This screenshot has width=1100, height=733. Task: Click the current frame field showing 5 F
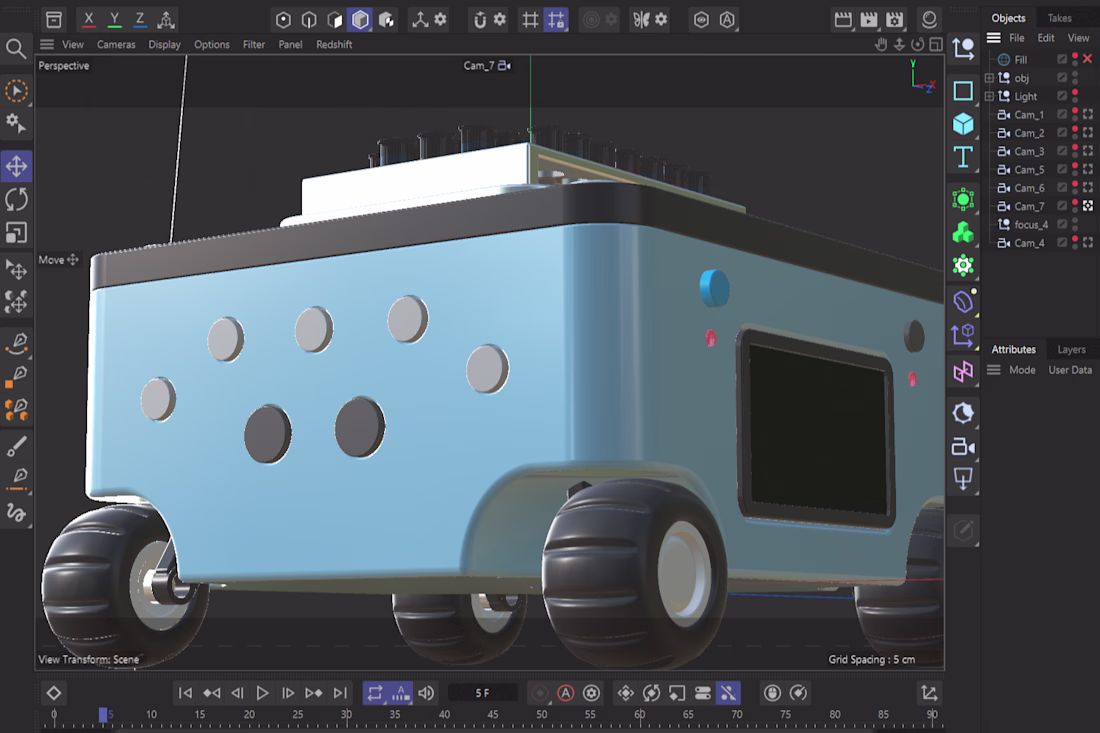pos(483,693)
